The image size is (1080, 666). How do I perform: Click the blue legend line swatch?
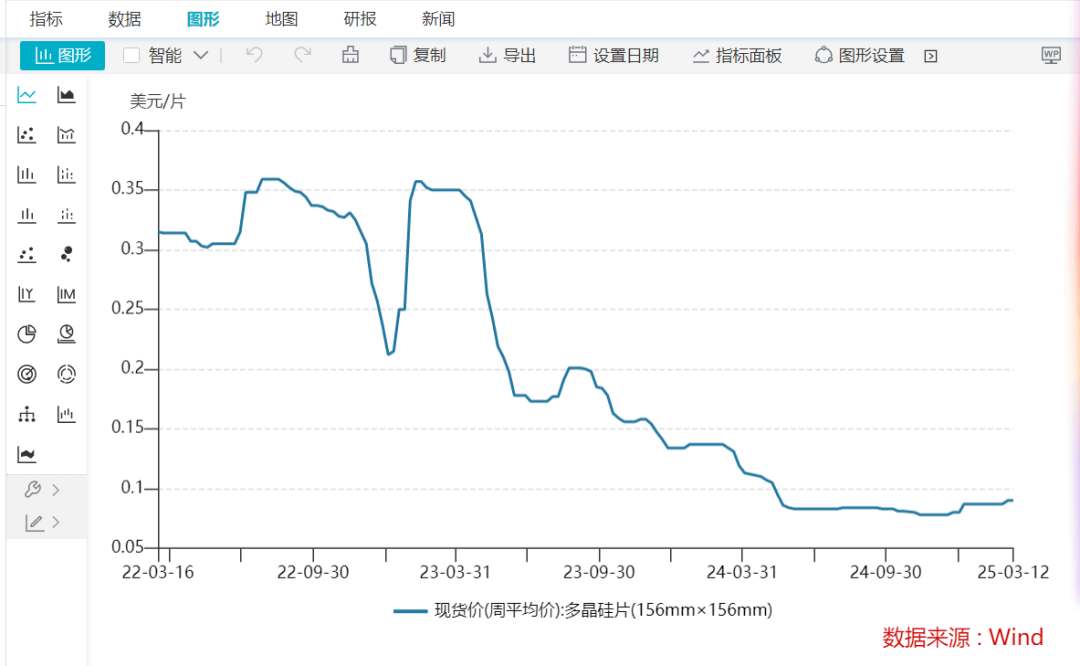pos(411,611)
